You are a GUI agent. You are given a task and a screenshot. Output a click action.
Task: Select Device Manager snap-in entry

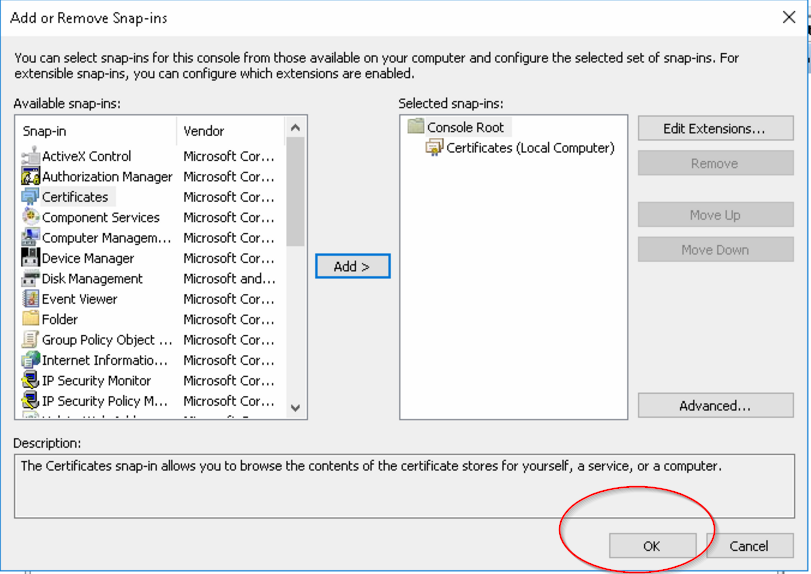(x=88, y=258)
